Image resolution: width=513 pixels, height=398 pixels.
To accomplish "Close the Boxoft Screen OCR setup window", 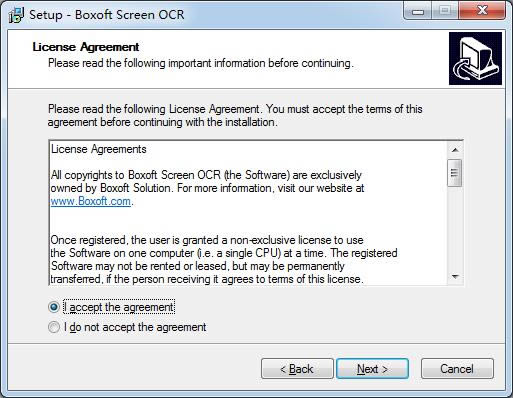I will point(482,11).
